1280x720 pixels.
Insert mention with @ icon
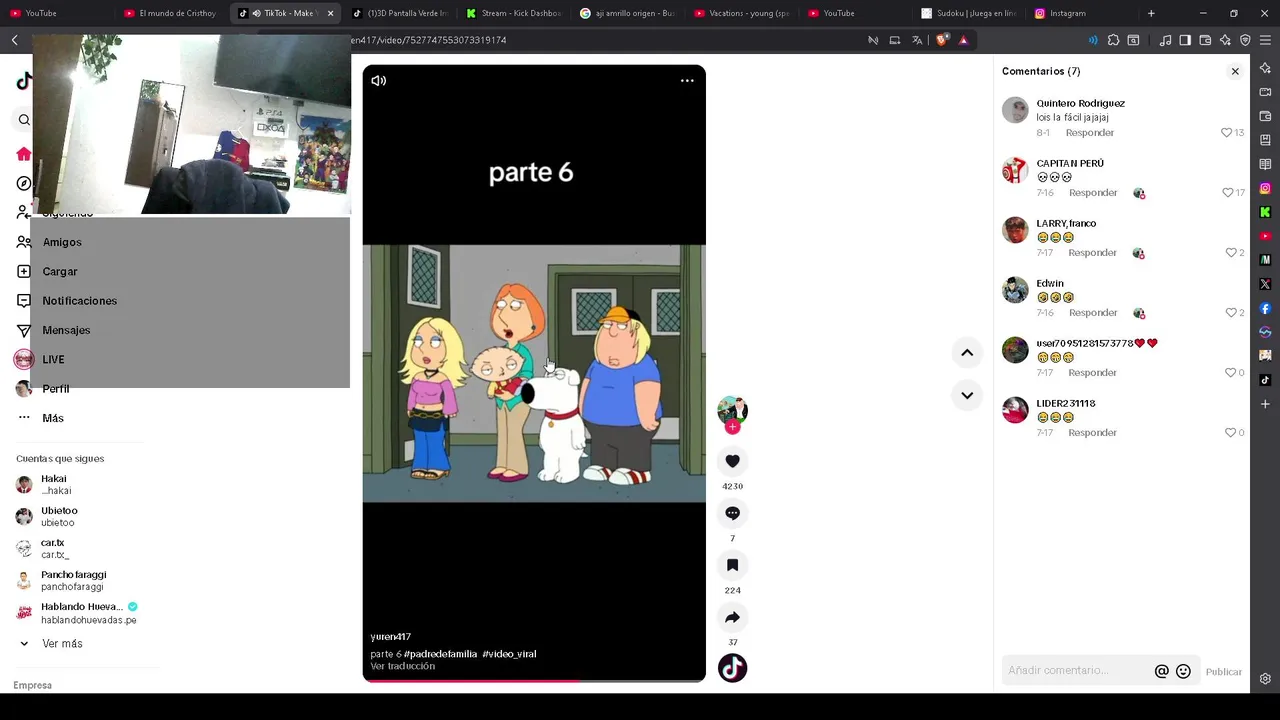pos(1161,671)
